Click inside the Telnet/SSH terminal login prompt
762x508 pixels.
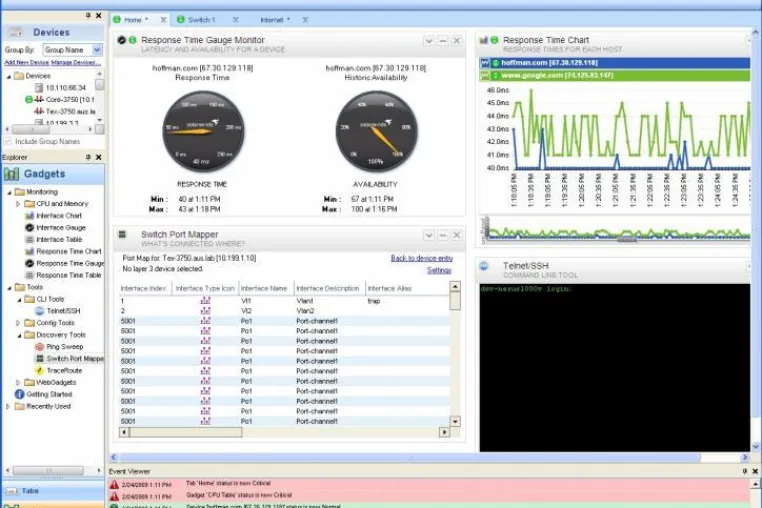click(x=526, y=289)
